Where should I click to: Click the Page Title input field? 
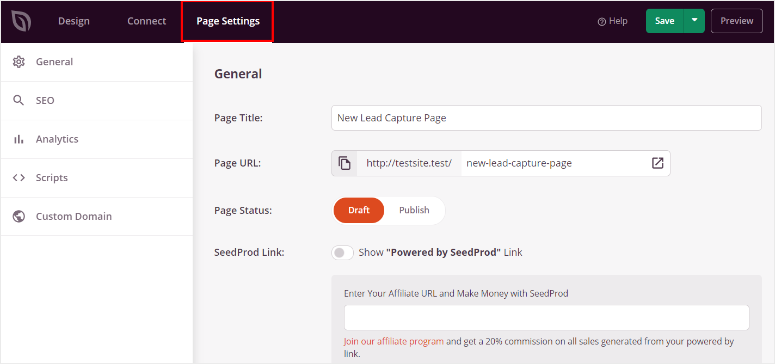point(546,118)
